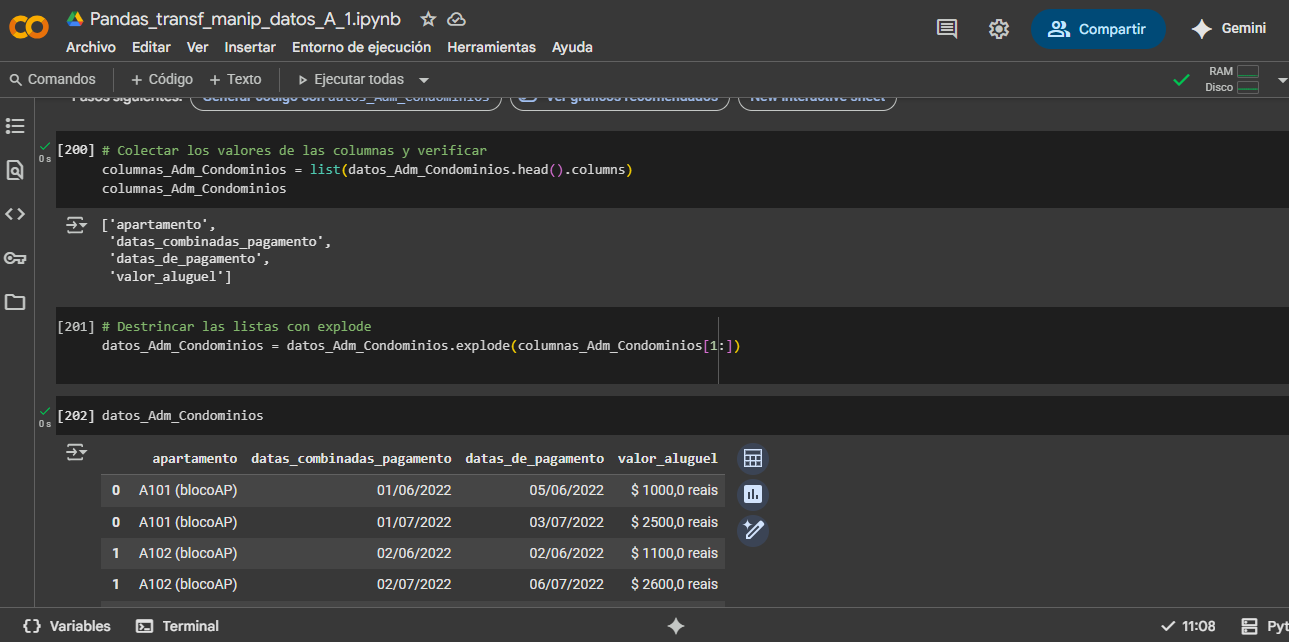Add a new Texto cell

pos(235,79)
